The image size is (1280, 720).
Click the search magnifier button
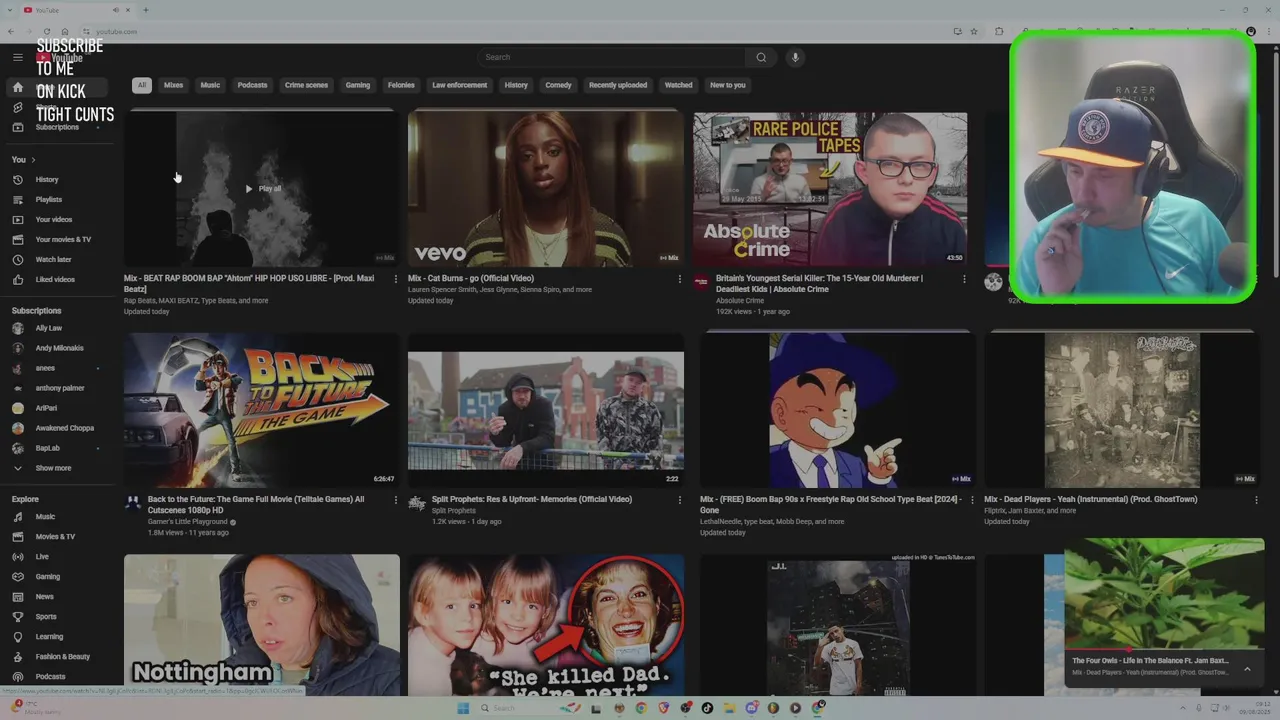coord(761,57)
